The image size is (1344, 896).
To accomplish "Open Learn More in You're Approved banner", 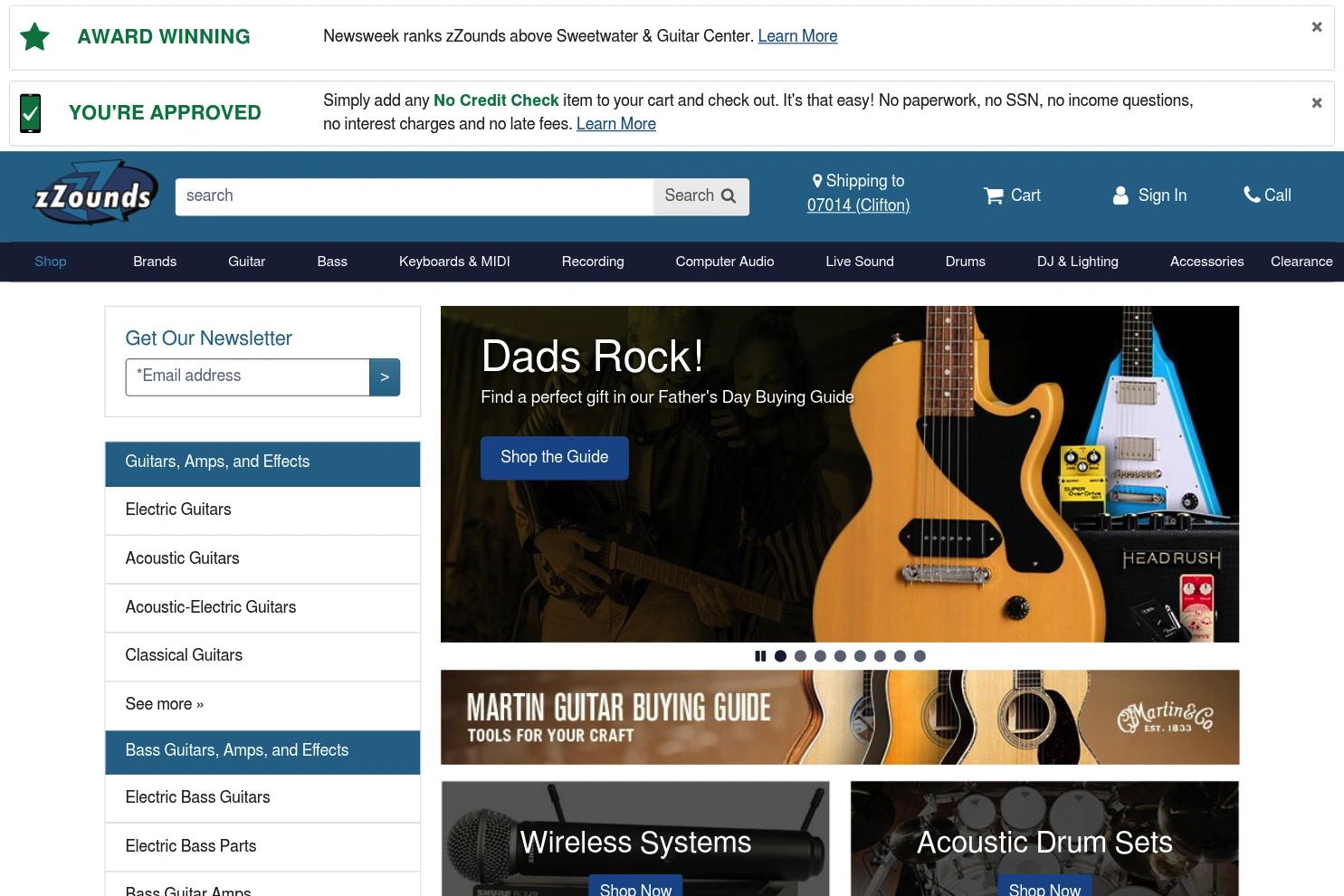I will [x=616, y=124].
